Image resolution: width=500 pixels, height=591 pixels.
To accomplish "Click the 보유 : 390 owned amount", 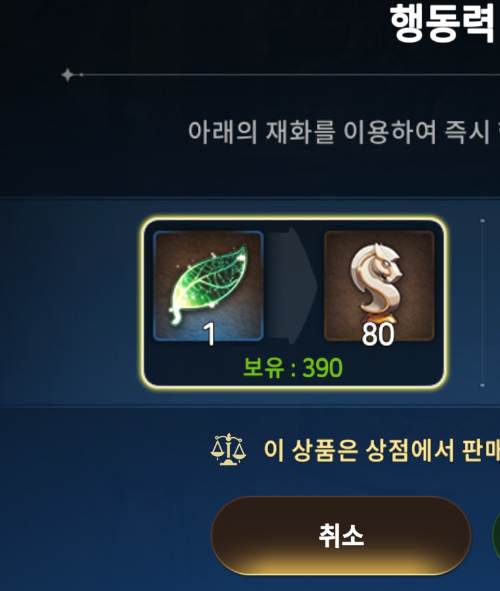I will (x=293, y=367).
